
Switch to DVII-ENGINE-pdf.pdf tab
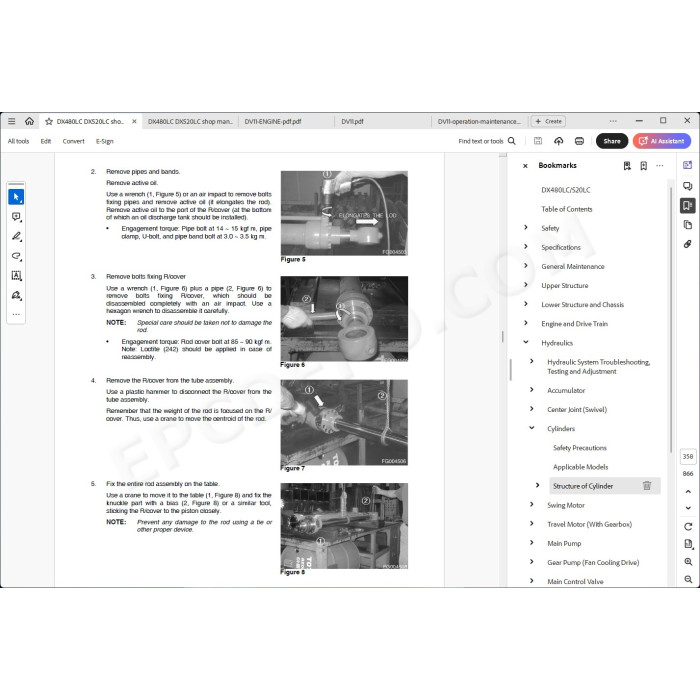click(273, 121)
